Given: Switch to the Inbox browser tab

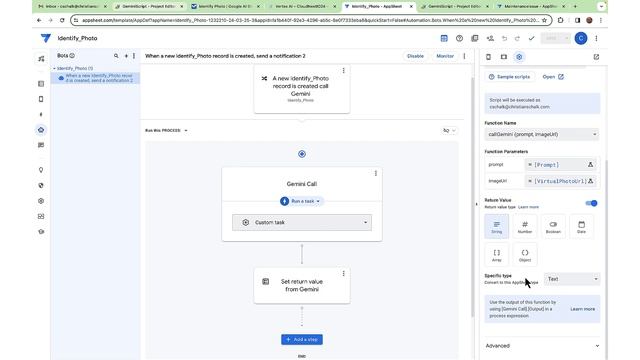Looking at the screenshot, I should [x=72, y=7].
